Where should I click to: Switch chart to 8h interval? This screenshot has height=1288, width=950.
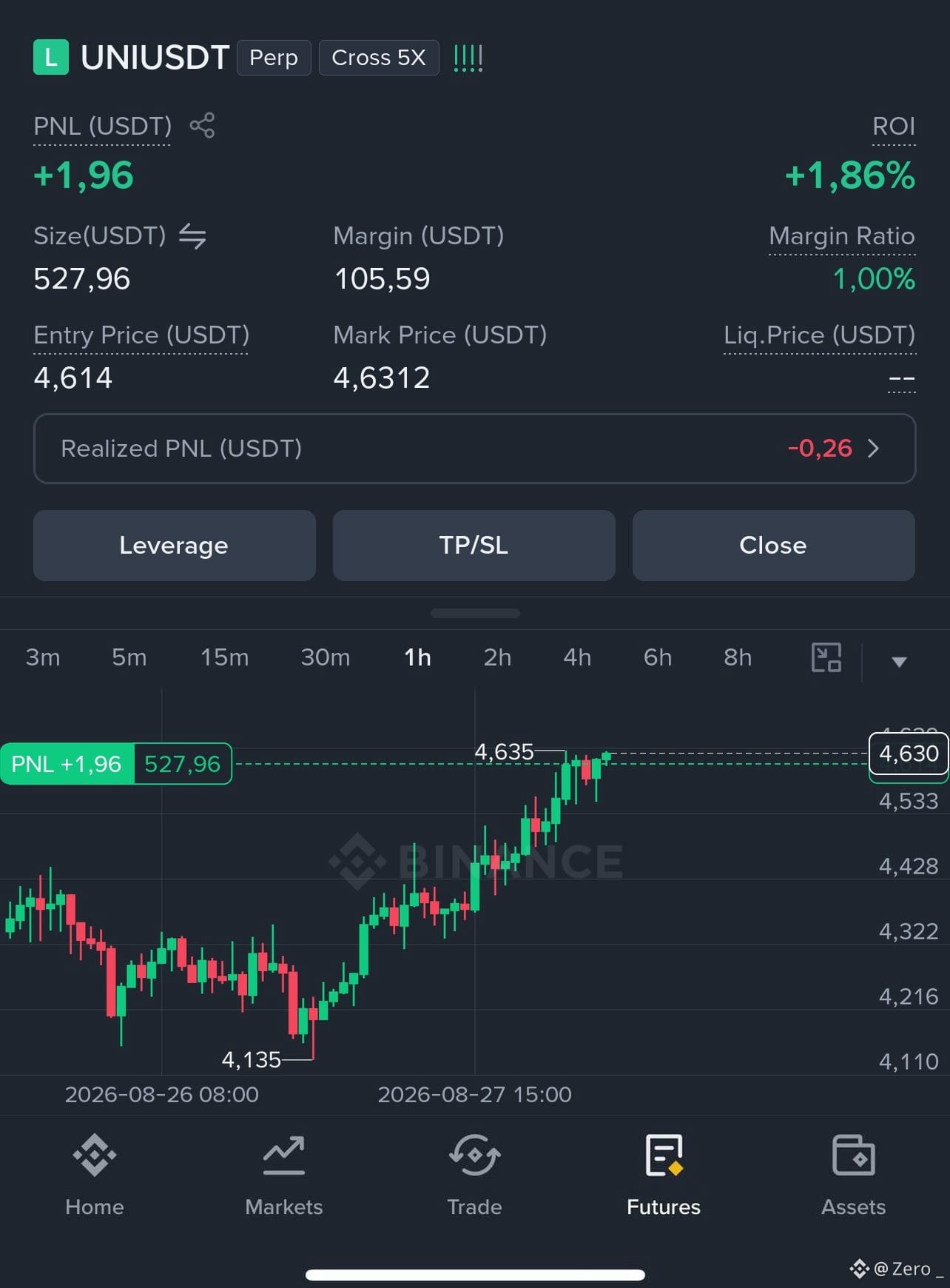pos(738,657)
